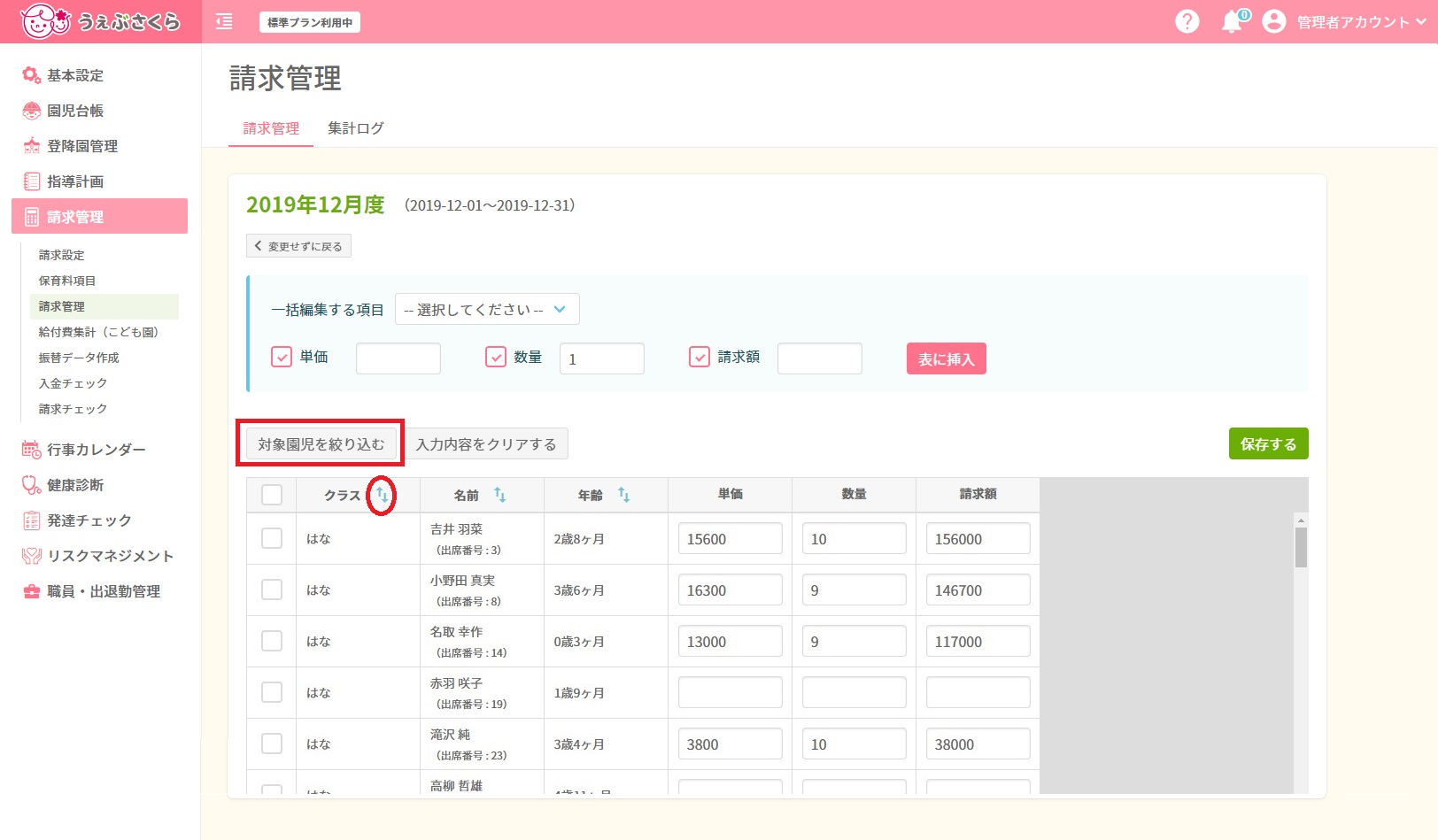Open the 一括編集する項目 dropdown
The image size is (1438, 840).
487,309
